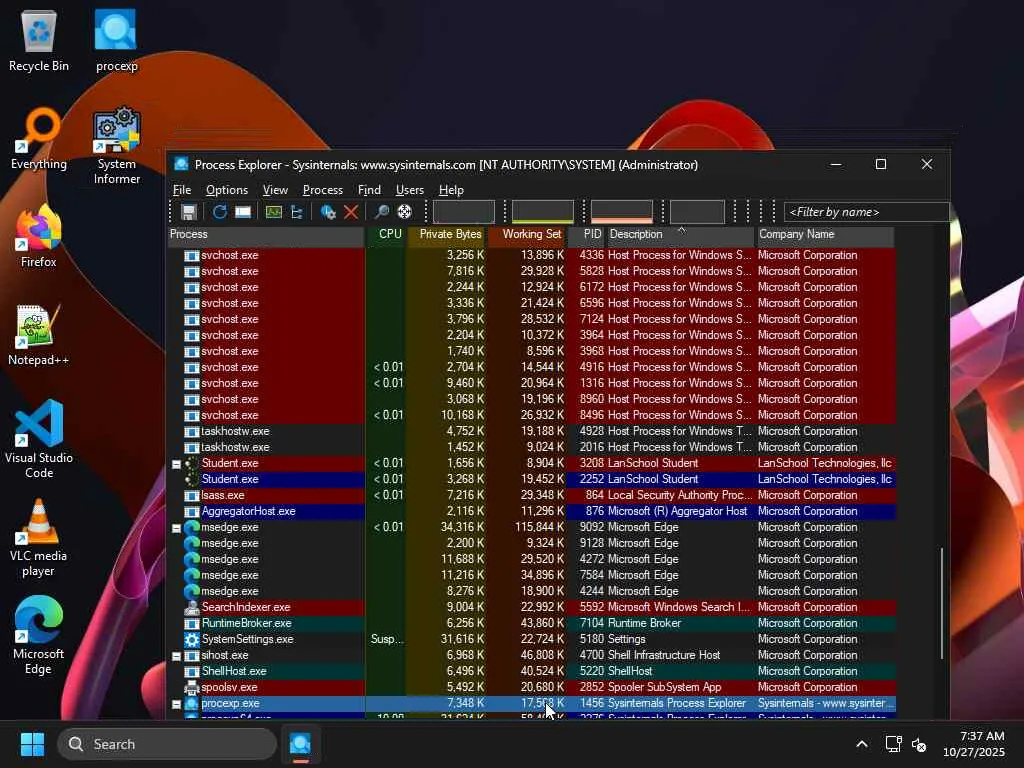This screenshot has width=1024, height=768.
Task: Open the Help menu
Action: [451, 190]
